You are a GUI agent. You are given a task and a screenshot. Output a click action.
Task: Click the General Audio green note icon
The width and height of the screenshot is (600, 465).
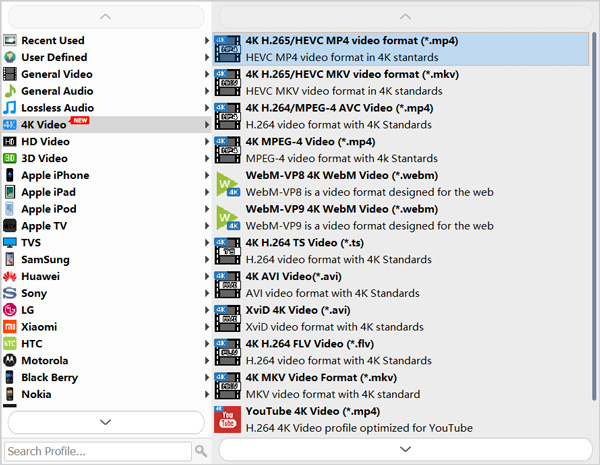pos(10,91)
